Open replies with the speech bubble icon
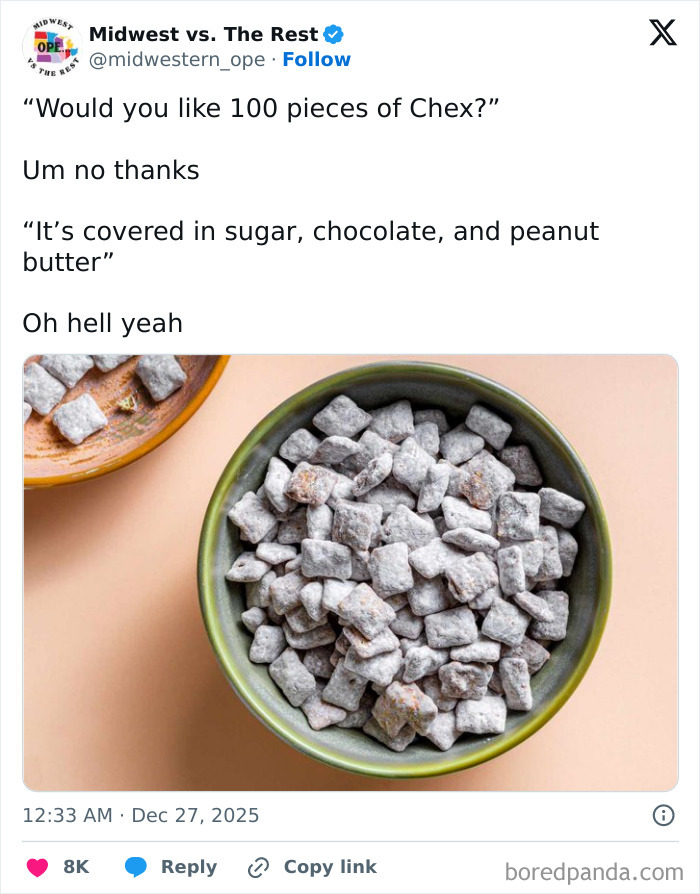This screenshot has height=894, width=700. (135, 867)
